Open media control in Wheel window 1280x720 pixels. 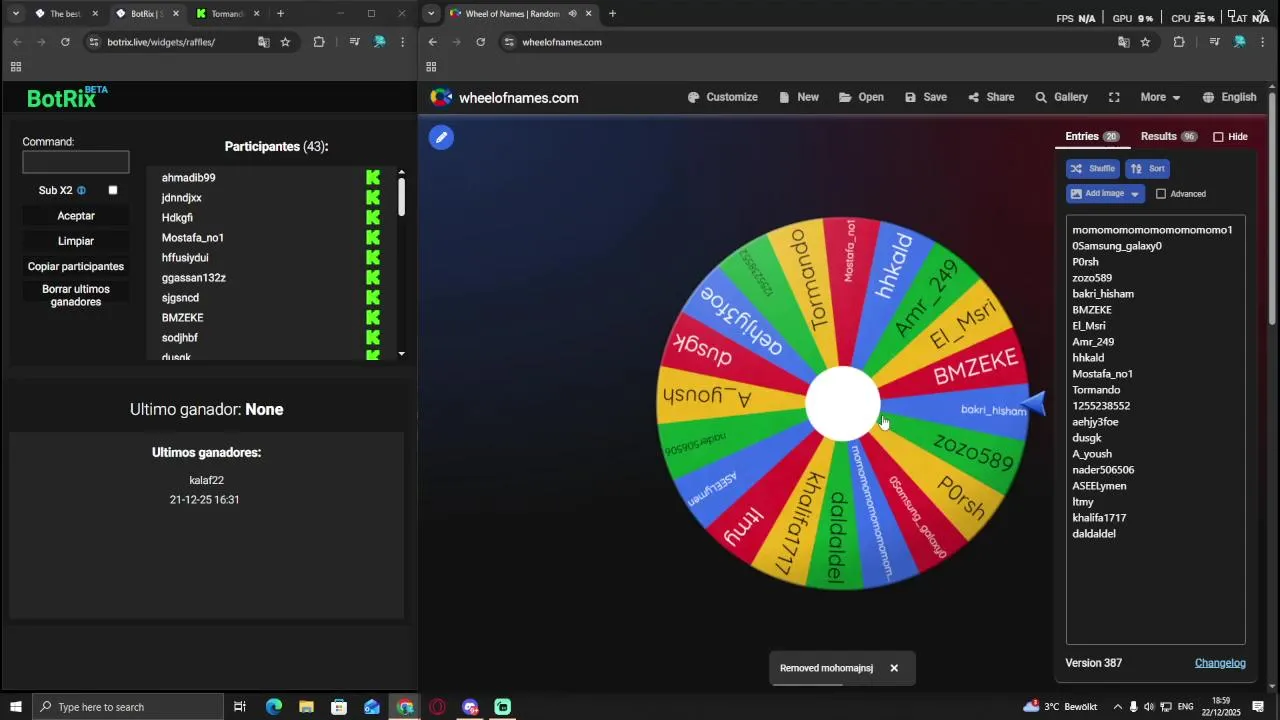click(1214, 42)
